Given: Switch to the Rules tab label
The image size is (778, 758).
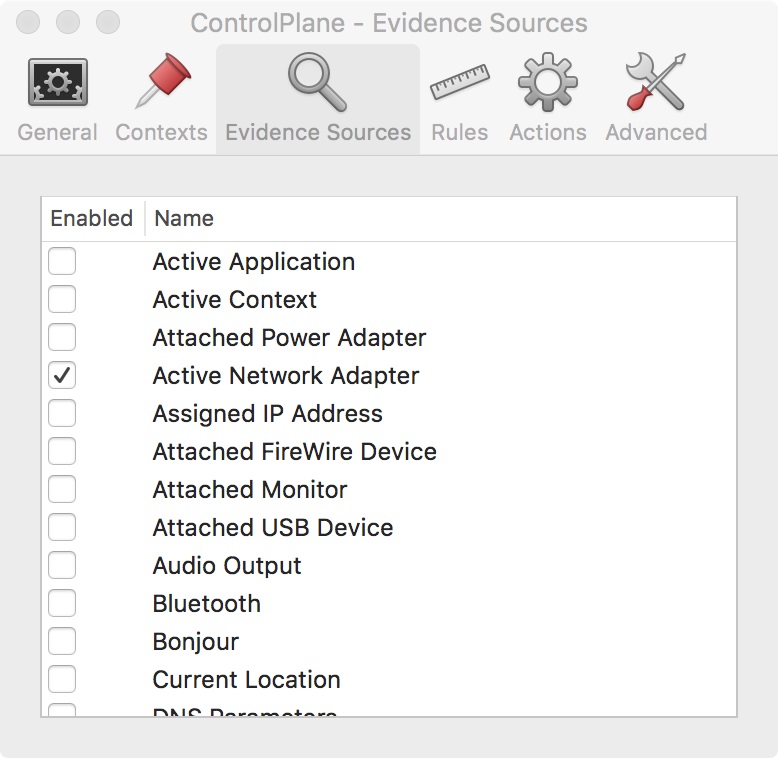Looking at the screenshot, I should coord(459,132).
